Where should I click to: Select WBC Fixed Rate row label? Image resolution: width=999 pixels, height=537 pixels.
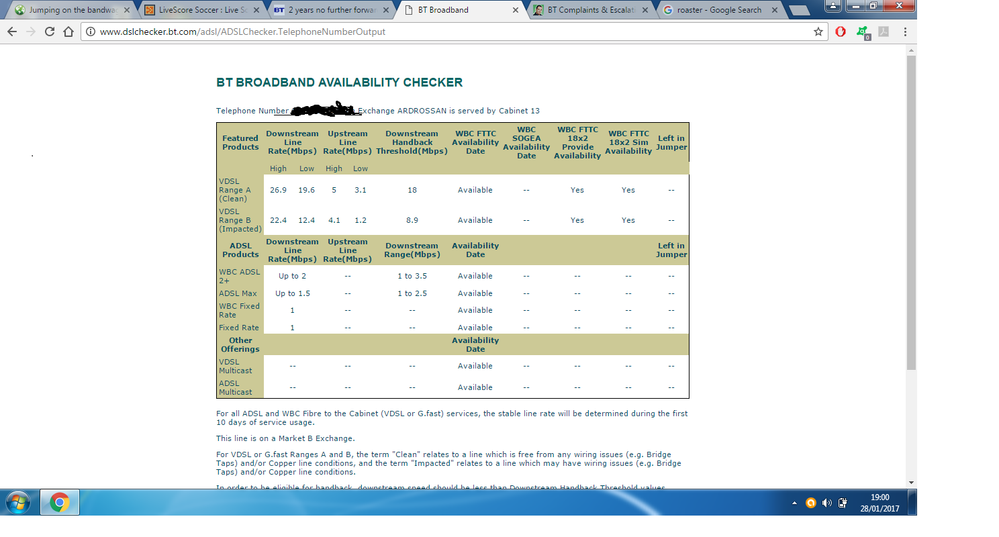coord(239,310)
